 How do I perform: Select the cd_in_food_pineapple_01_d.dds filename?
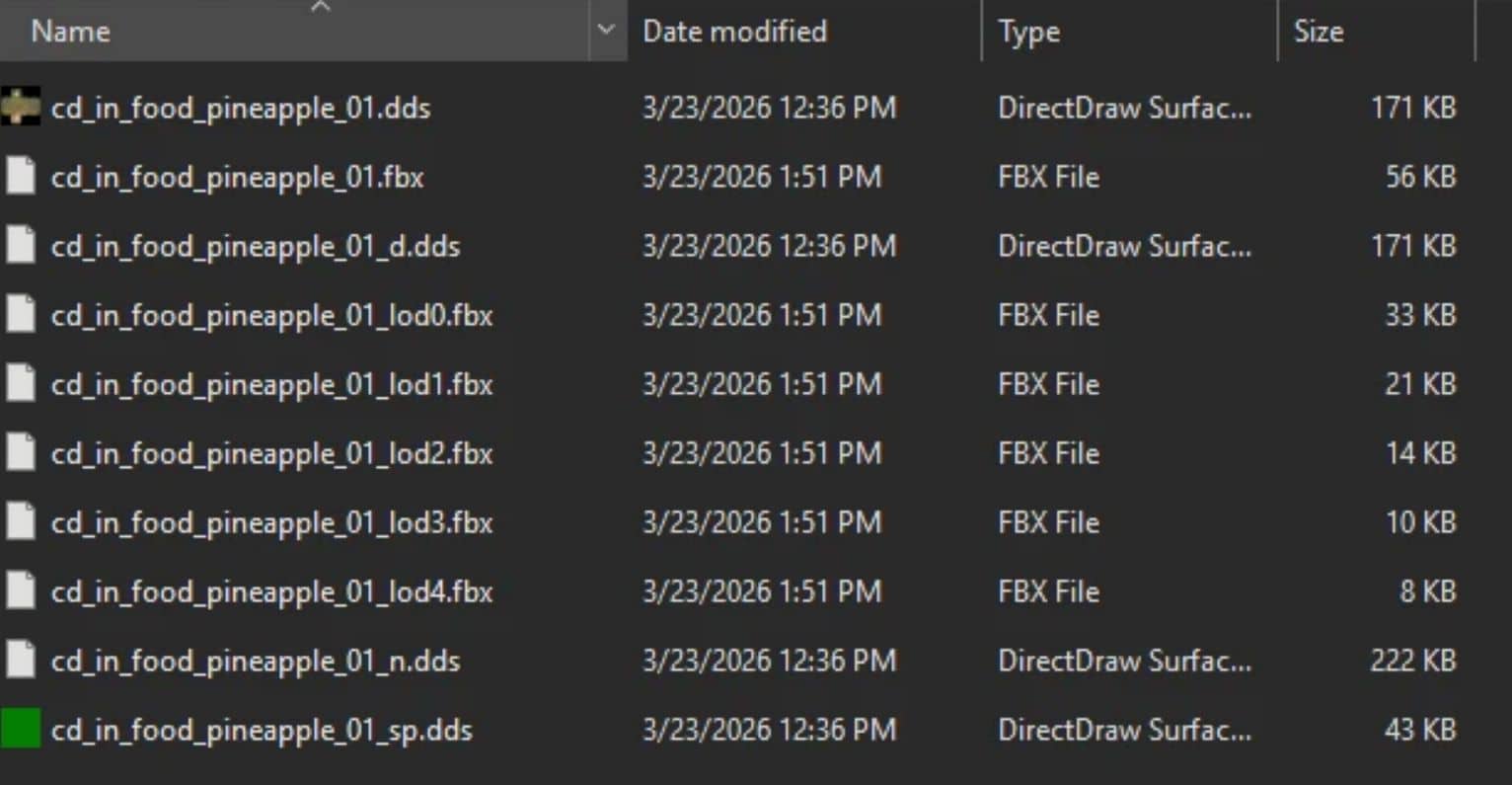pyautogui.click(x=255, y=246)
